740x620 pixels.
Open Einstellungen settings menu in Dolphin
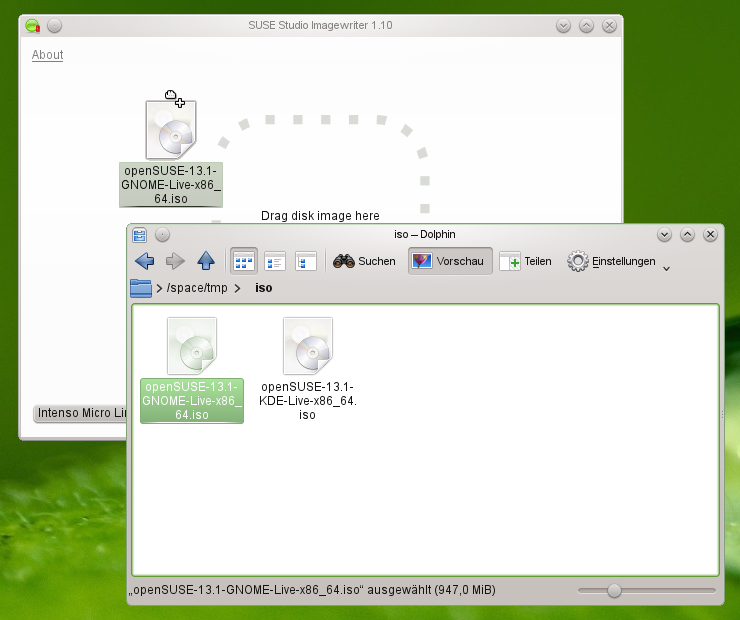[x=611, y=261]
